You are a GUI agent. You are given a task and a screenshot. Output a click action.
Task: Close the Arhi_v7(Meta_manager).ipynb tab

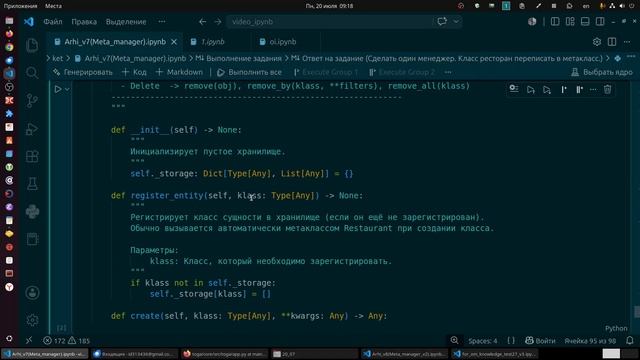tap(174, 42)
